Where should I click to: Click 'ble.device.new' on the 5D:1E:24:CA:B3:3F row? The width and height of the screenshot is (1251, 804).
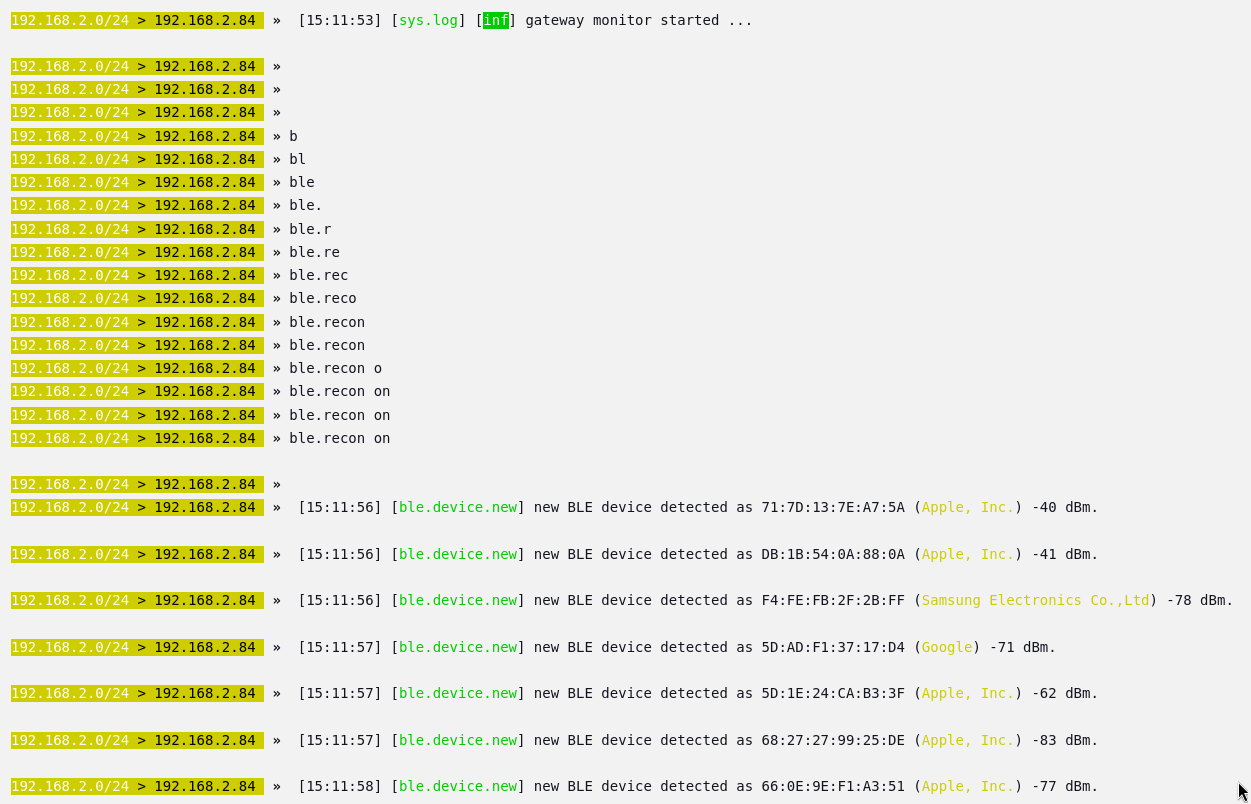point(458,693)
